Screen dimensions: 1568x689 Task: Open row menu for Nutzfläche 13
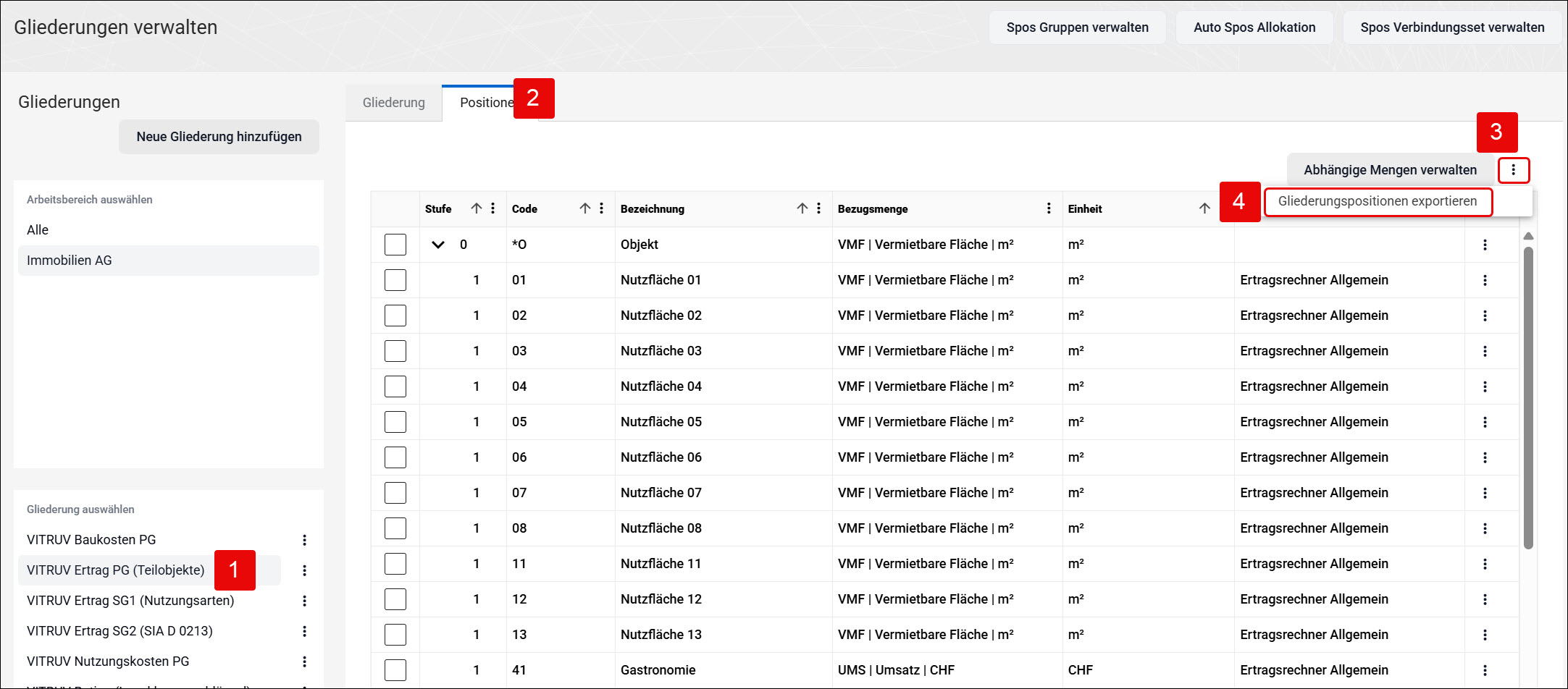(x=1485, y=635)
